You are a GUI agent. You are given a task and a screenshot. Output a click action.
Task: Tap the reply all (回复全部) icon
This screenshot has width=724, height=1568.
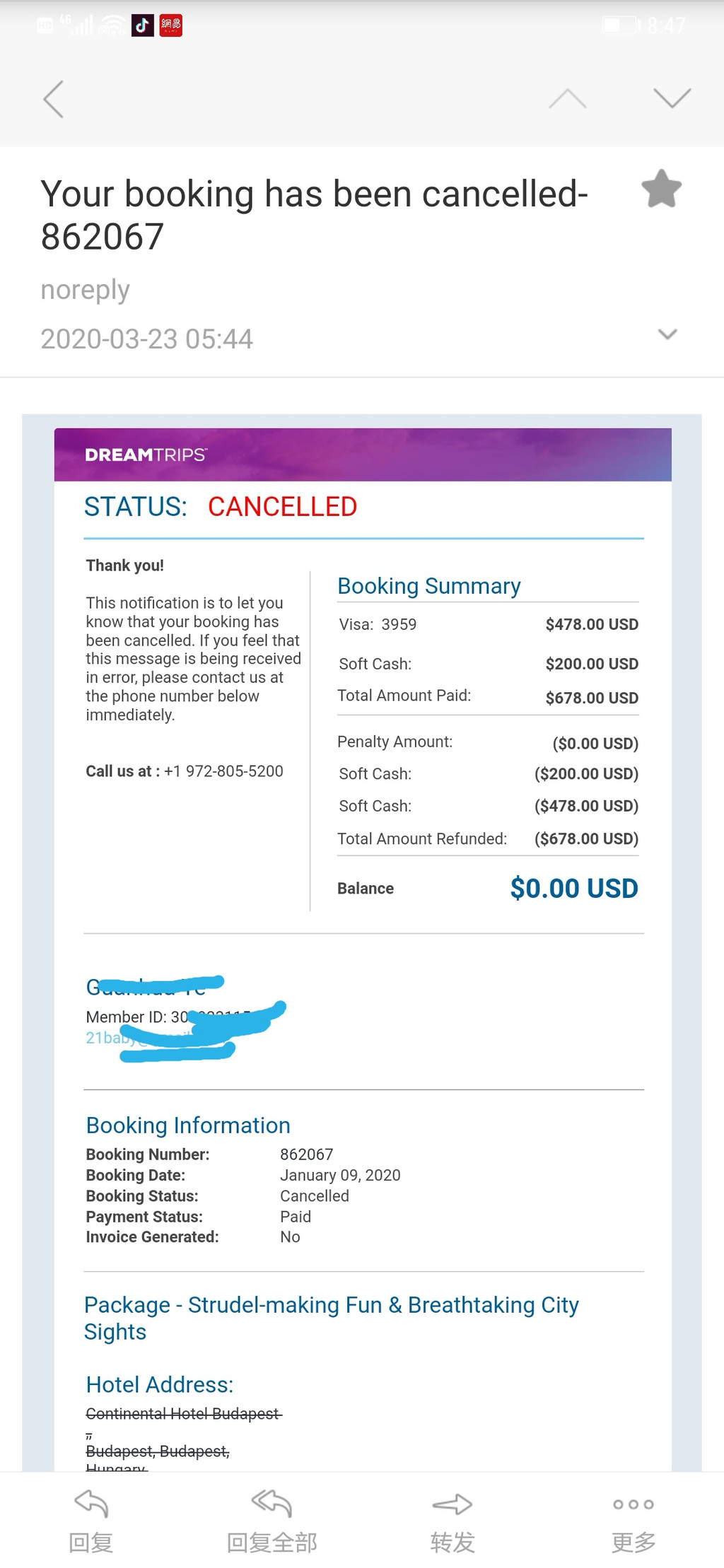coord(272,1520)
